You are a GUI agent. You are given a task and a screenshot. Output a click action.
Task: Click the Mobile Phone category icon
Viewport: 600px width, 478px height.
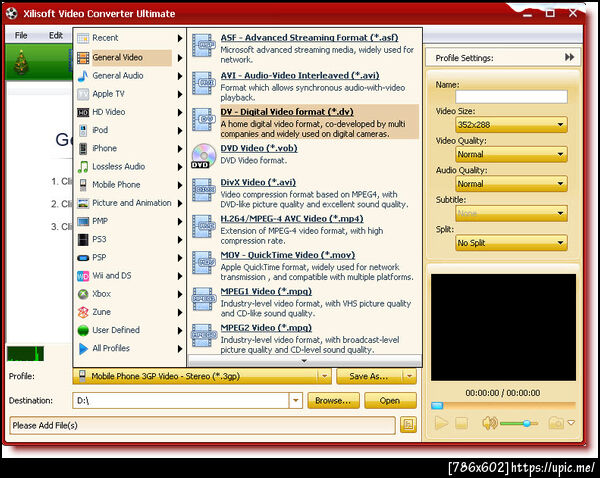tap(83, 185)
